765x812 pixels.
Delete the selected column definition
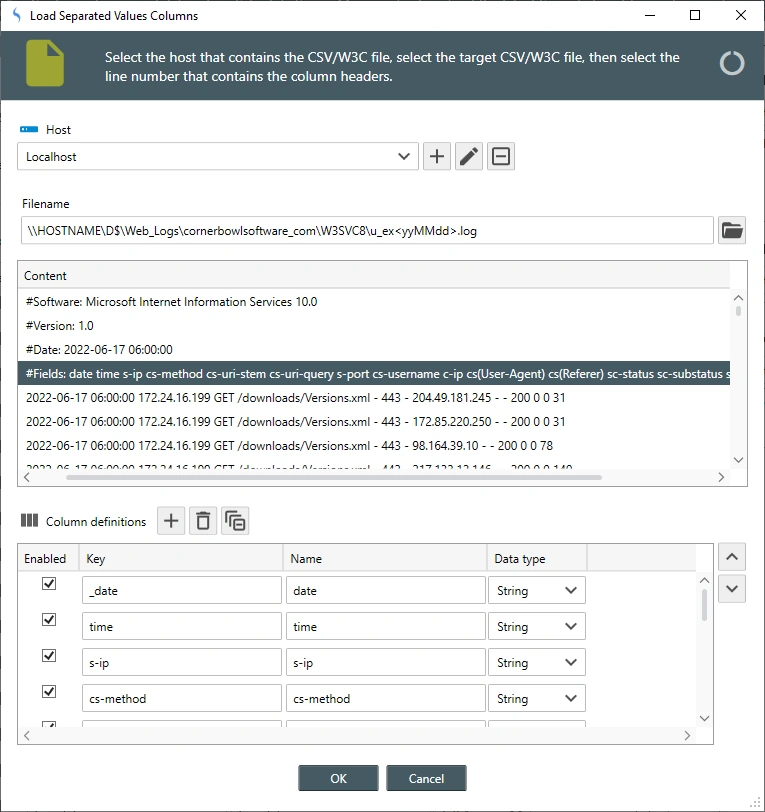coord(203,521)
